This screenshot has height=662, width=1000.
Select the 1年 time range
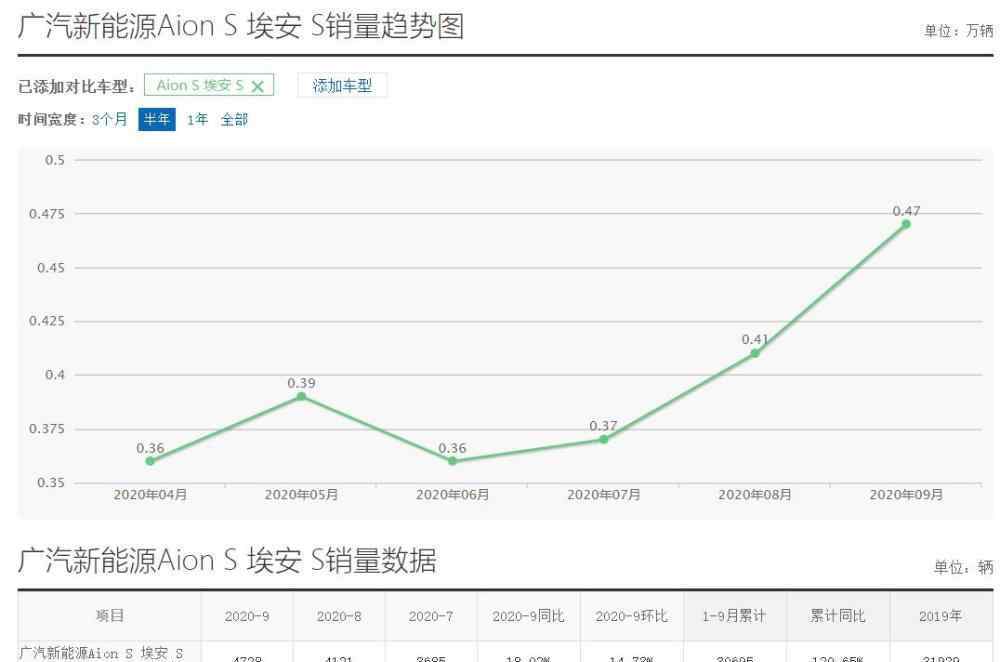coord(197,119)
